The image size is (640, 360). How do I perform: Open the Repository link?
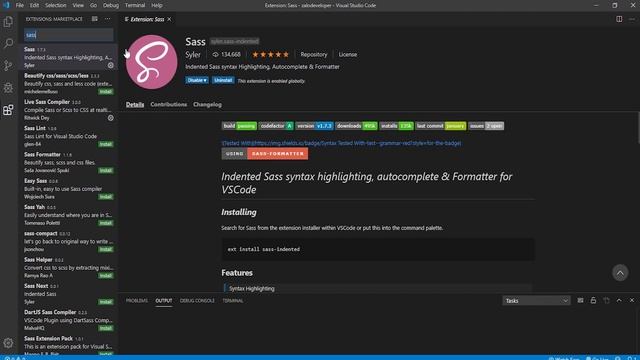pos(313,54)
